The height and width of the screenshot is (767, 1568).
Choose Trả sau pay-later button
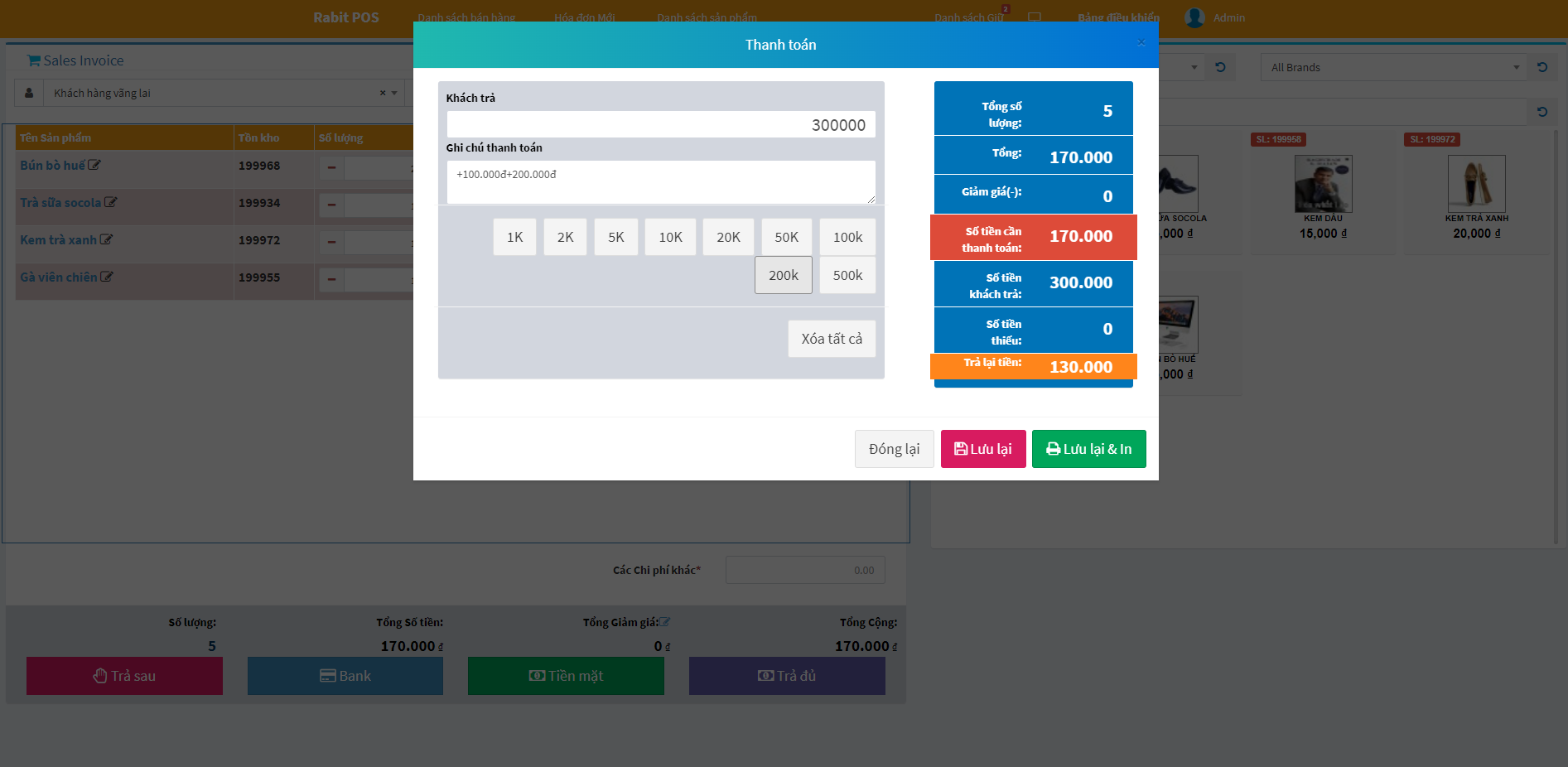pos(124,676)
